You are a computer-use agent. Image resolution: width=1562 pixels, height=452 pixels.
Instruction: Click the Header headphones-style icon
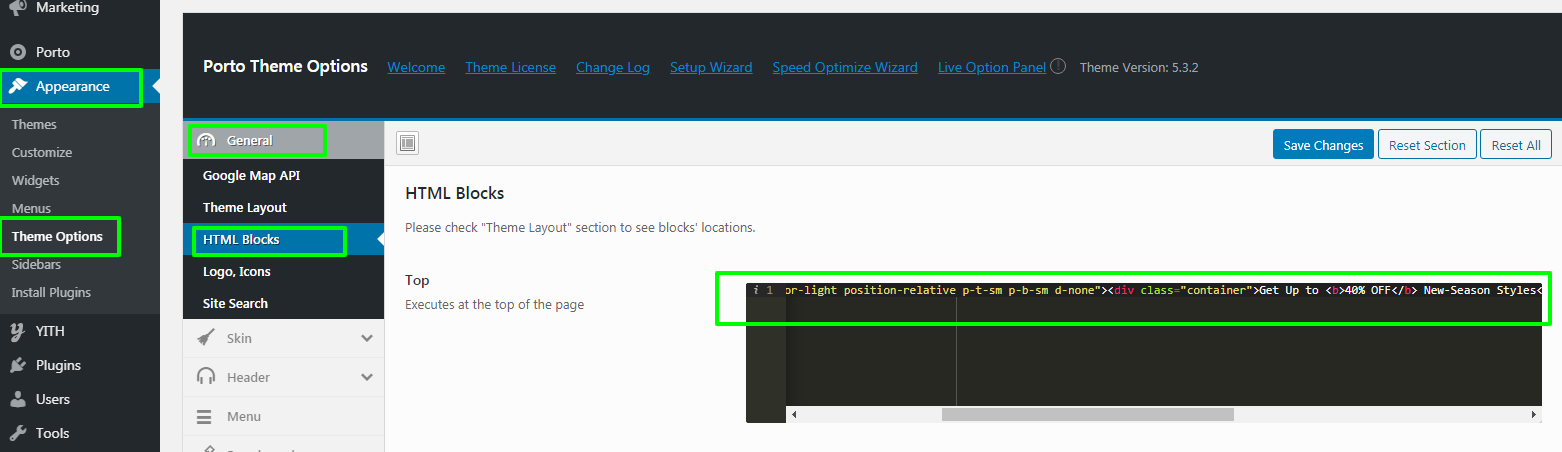pos(206,377)
